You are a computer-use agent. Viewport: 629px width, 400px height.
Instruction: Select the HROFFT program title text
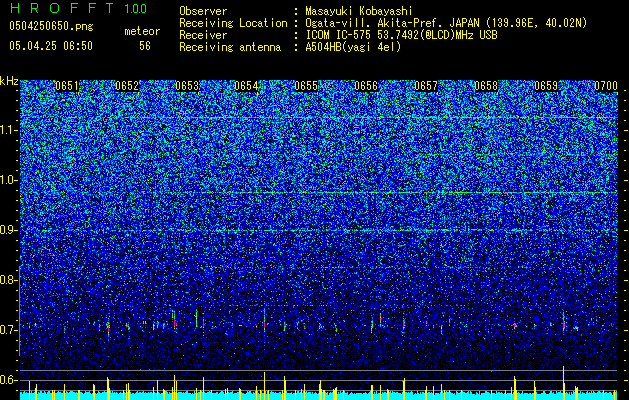62,8
